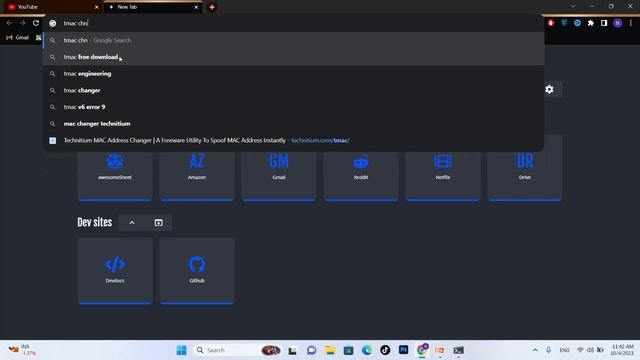Open the purple profile avatar
This screenshot has height=360, width=640.
[618, 23]
